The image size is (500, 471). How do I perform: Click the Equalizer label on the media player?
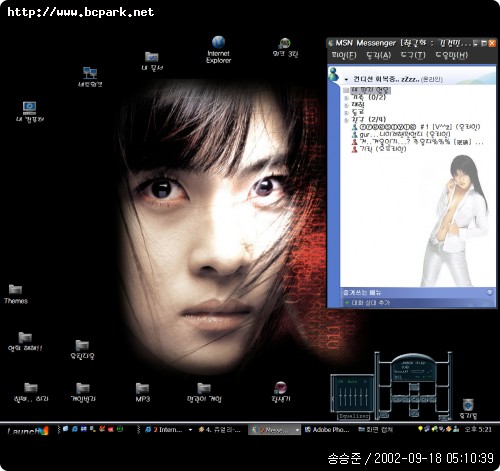353,416
